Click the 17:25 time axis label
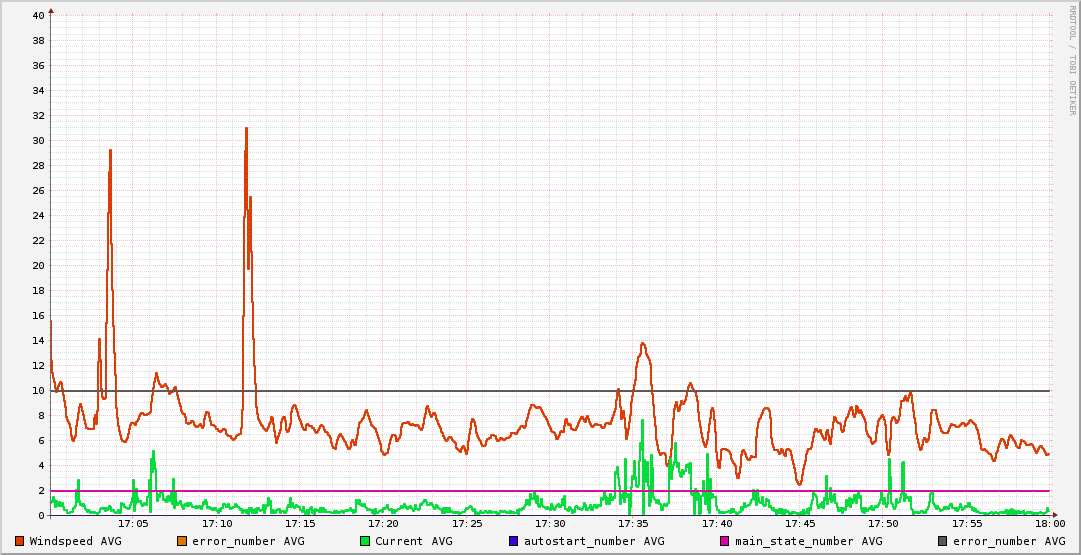1081x555 pixels. pyautogui.click(x=467, y=524)
